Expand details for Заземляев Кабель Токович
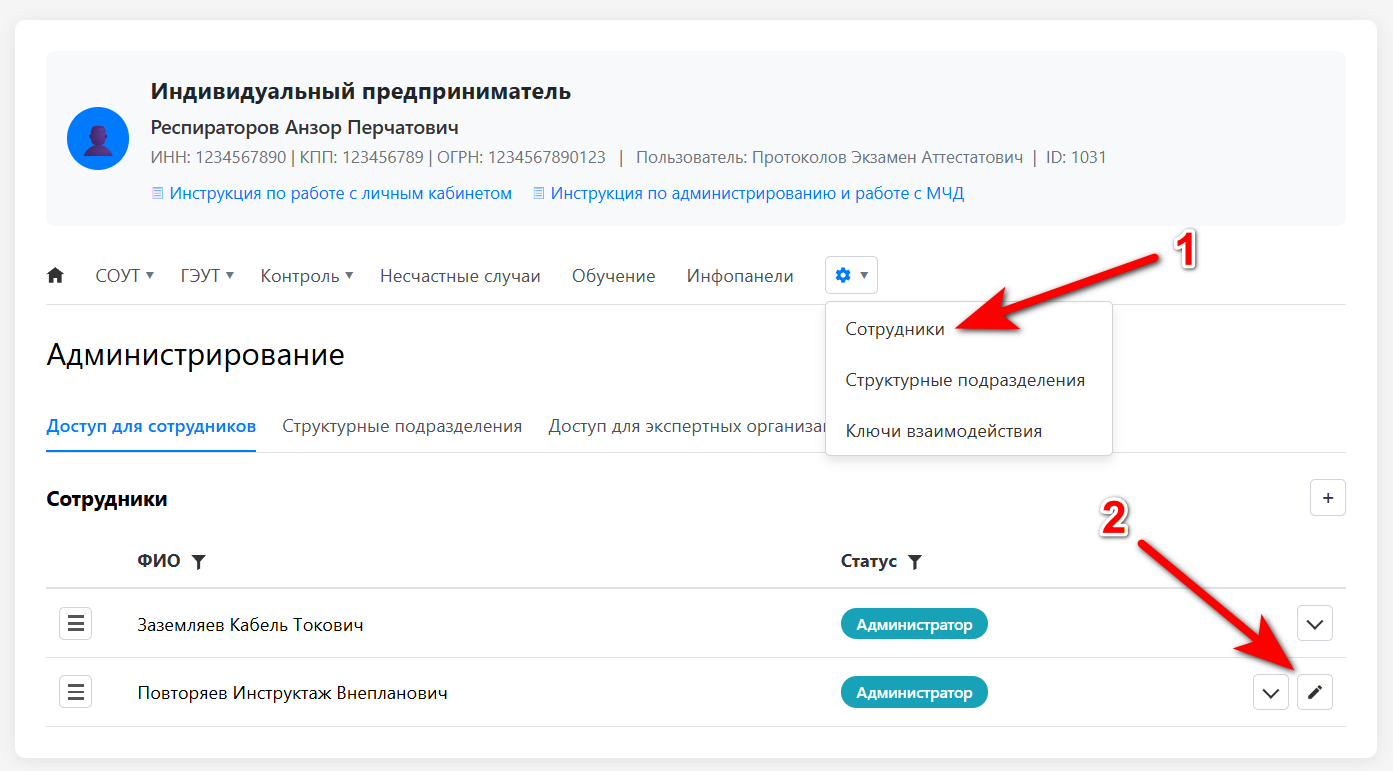The width and height of the screenshot is (1393, 771). pos(1315,624)
